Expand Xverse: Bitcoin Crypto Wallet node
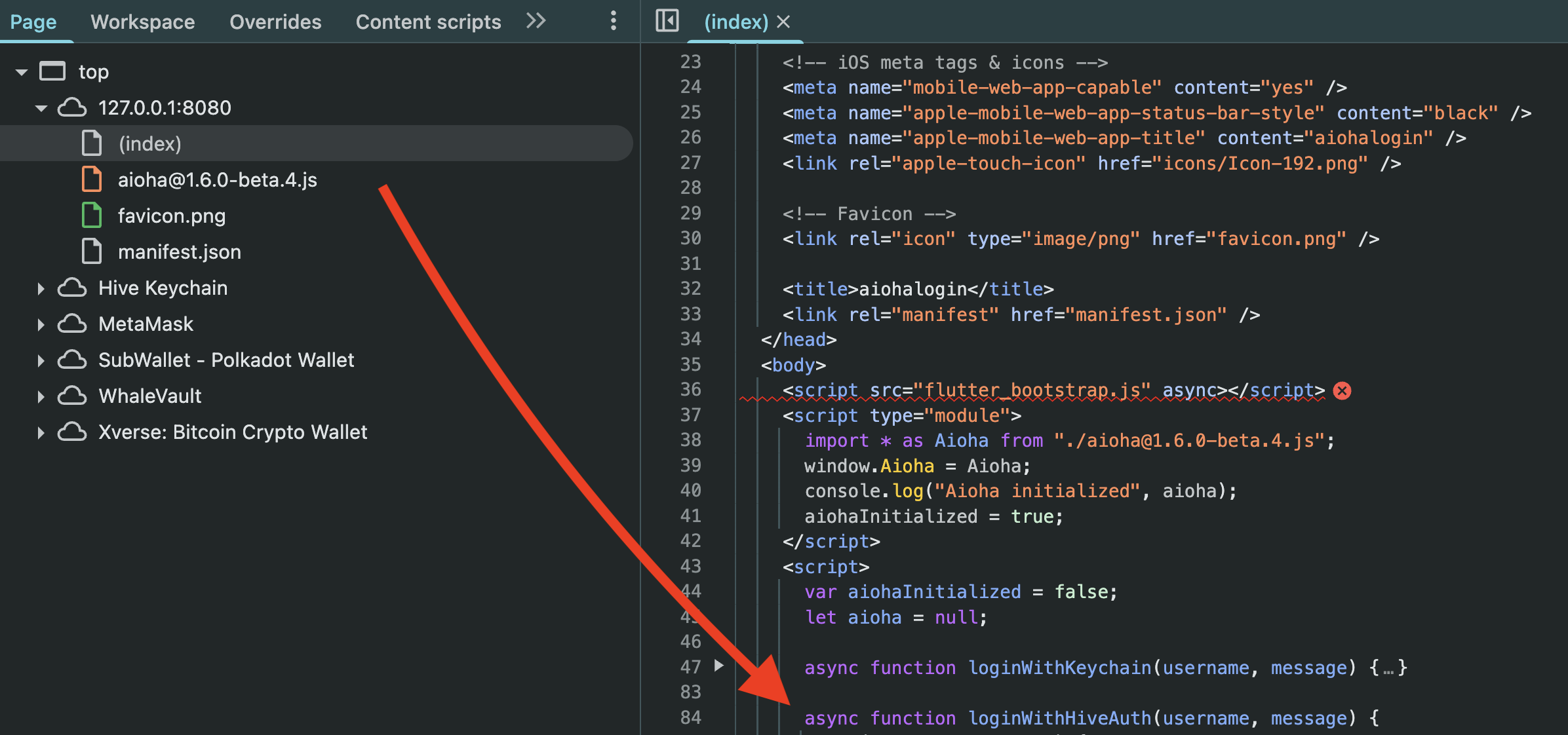This screenshot has width=1568, height=735. (x=41, y=432)
